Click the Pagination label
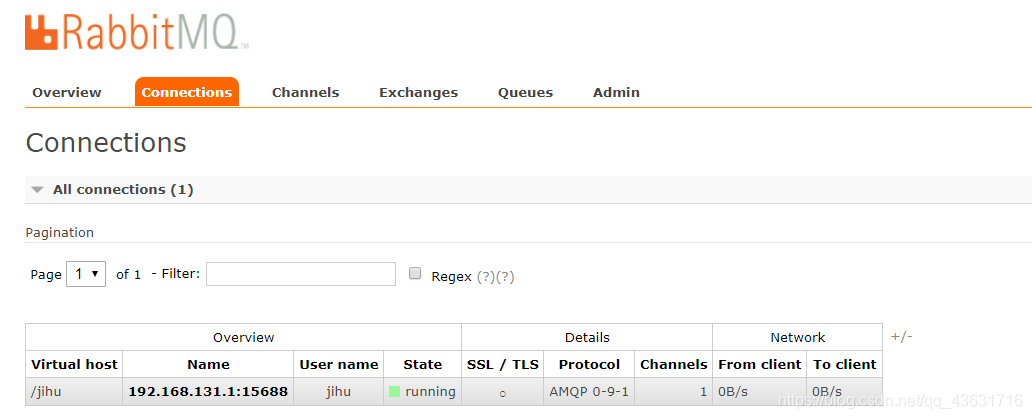 (x=60, y=232)
